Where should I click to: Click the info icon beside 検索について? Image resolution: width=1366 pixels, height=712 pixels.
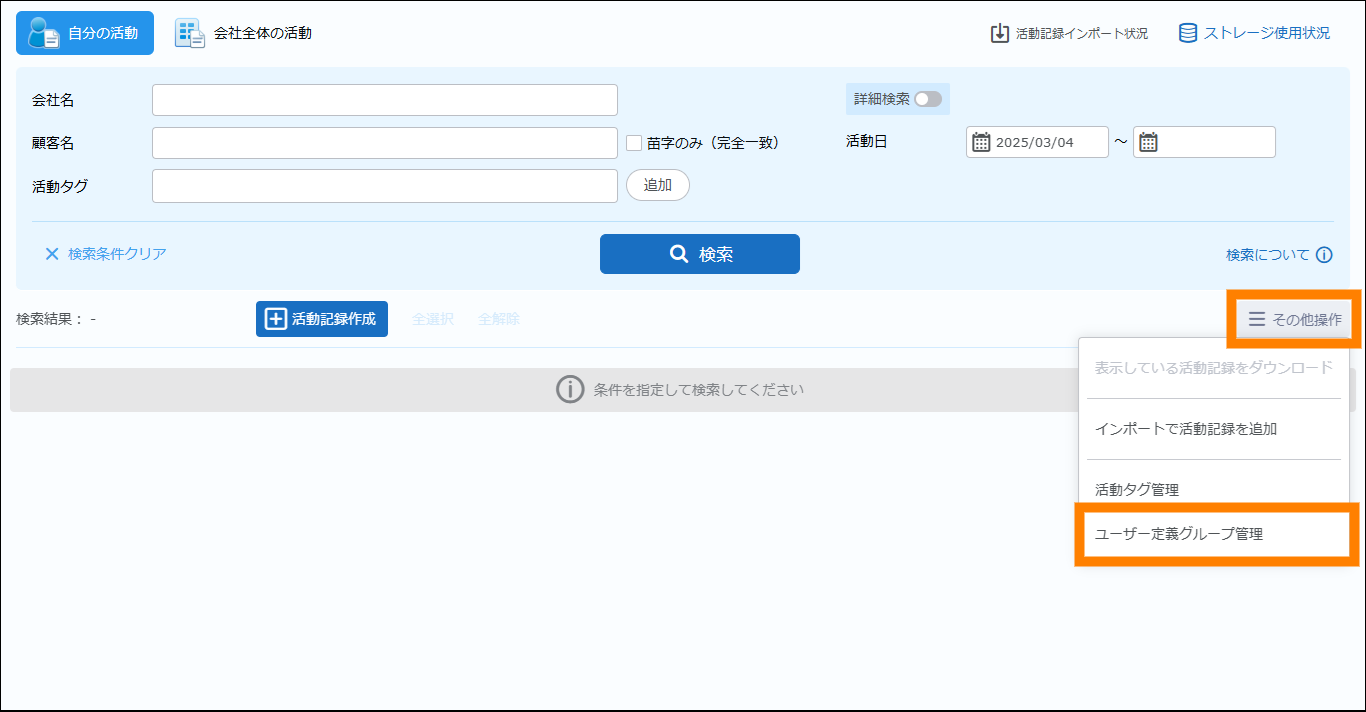[1324, 255]
